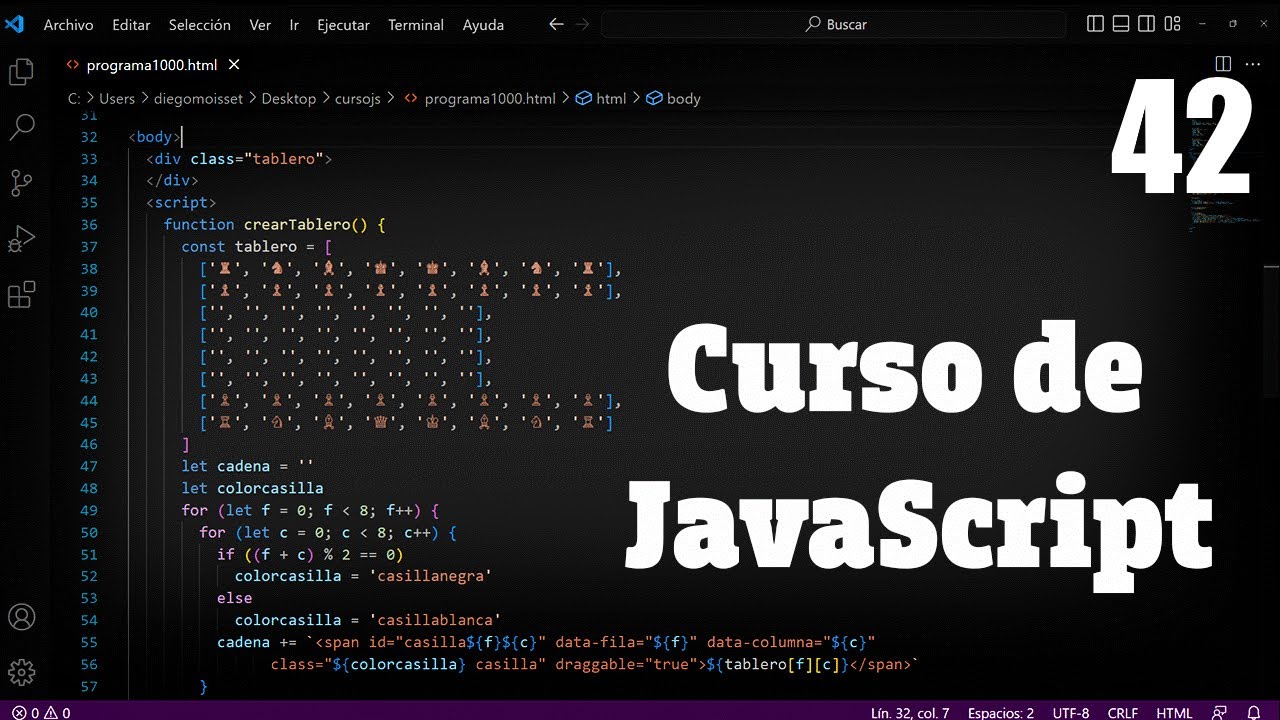Screen dimensions: 1280x720
Task: Click 'let colorcasilla' code line
Action: coord(252,488)
